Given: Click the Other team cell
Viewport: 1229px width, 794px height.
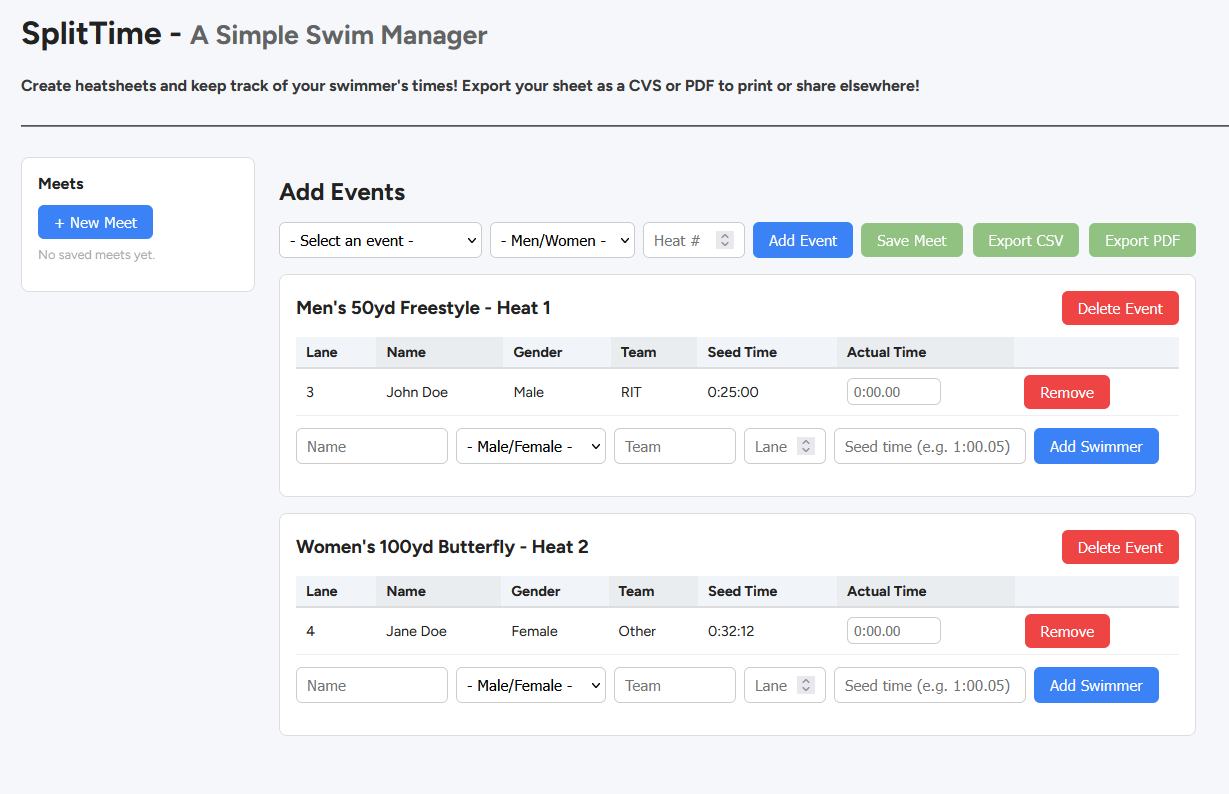Looking at the screenshot, I should pyautogui.click(x=637, y=631).
